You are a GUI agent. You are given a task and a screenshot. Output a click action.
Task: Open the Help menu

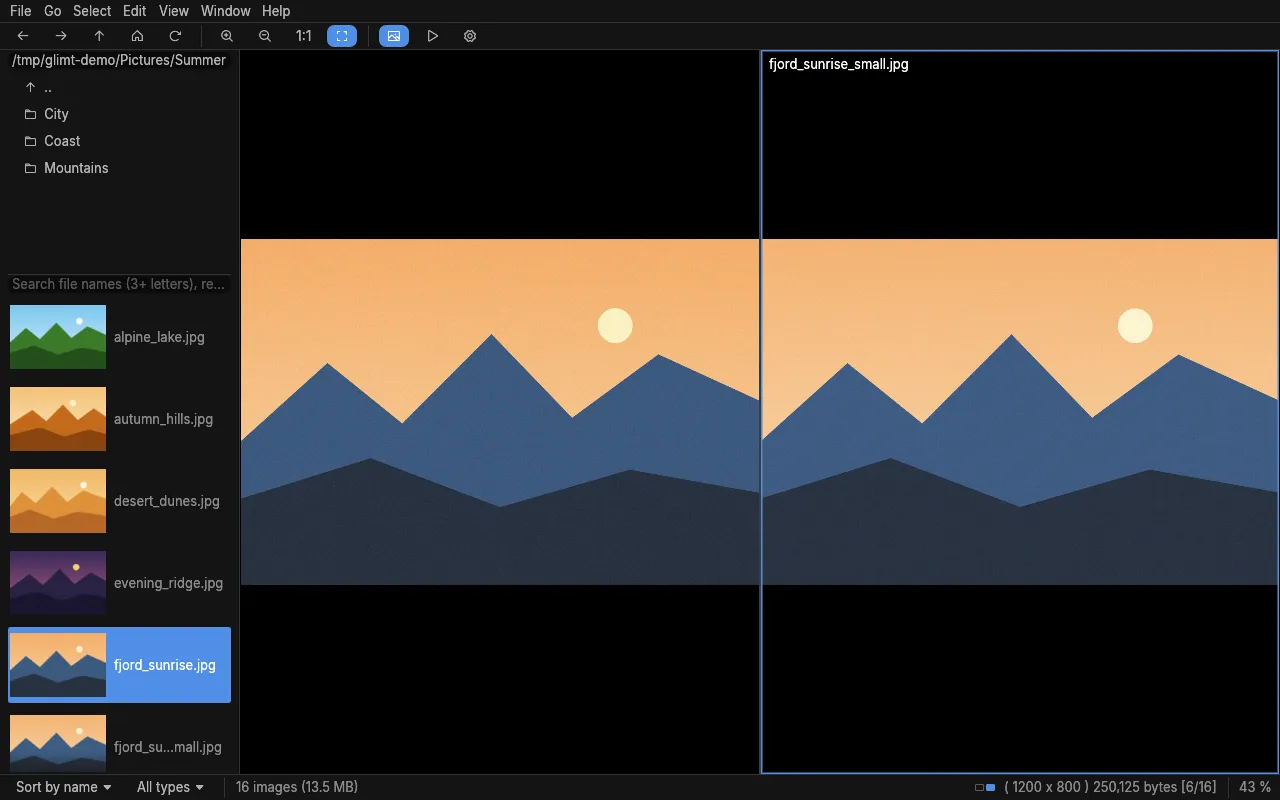click(276, 11)
